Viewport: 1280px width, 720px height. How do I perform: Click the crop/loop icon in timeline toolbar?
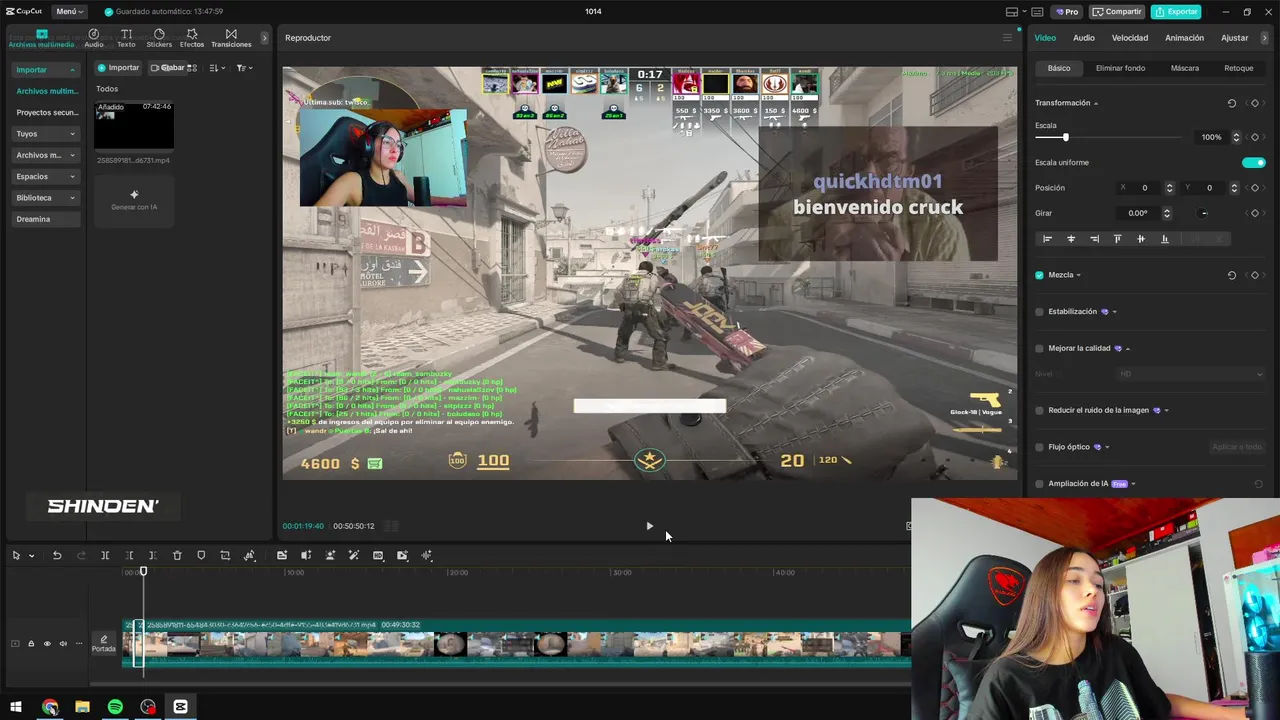225,555
